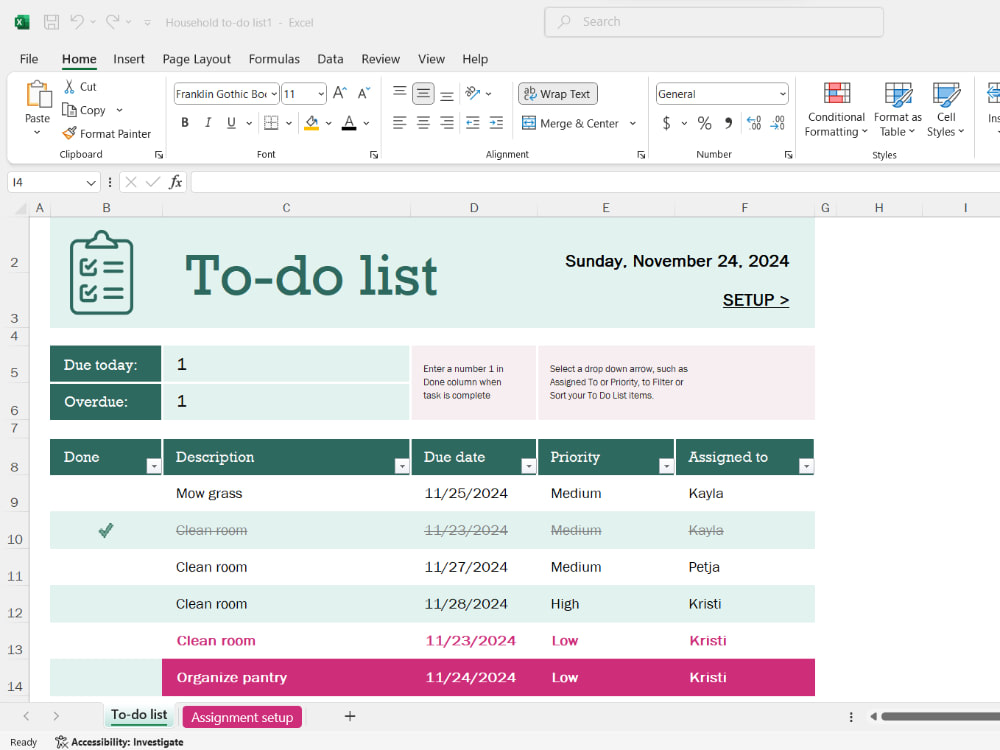The height and width of the screenshot is (750, 1000).
Task: Decrease font size with smaller A icon
Action: coord(364,93)
